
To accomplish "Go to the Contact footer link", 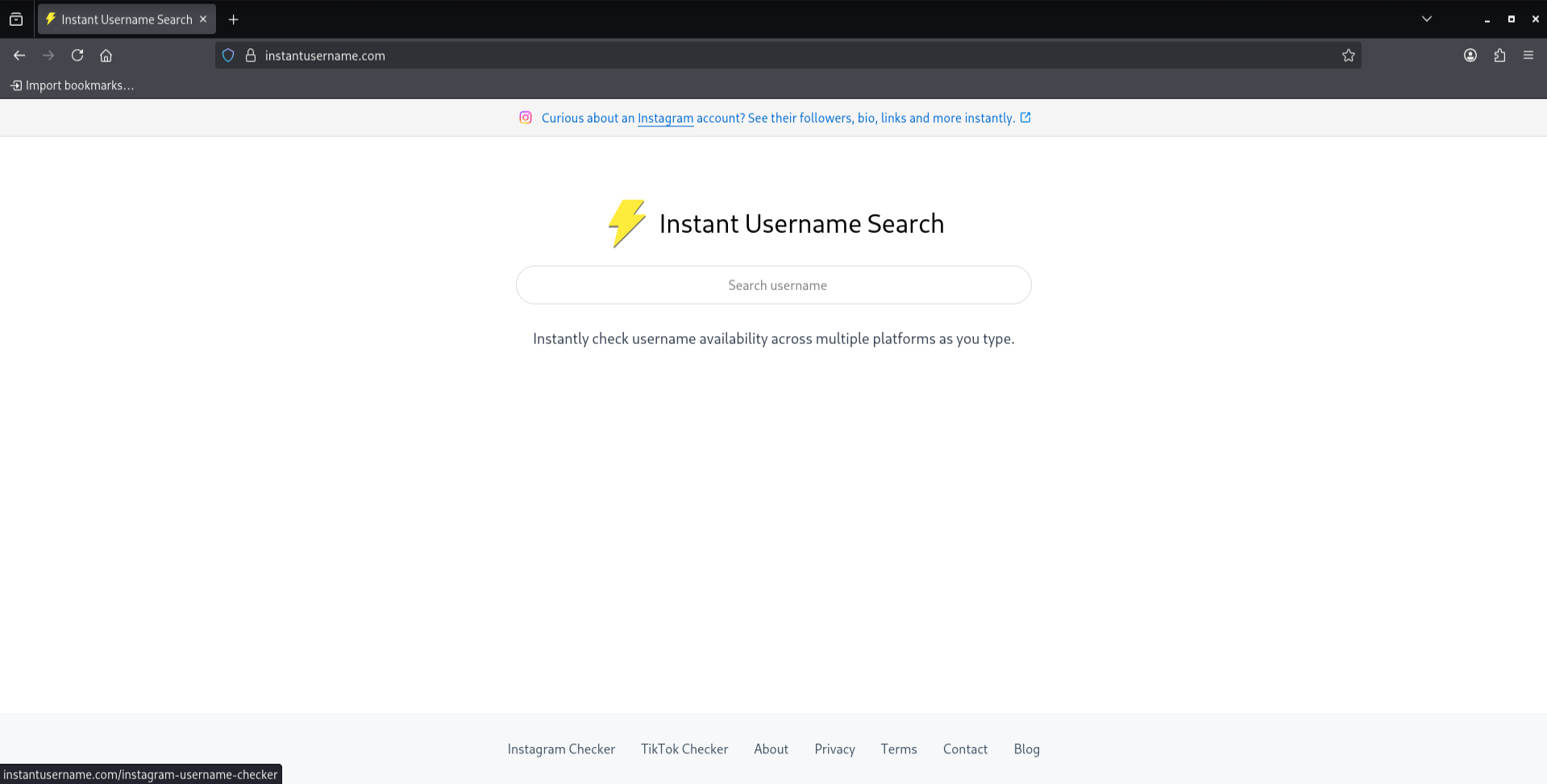I will coord(965,749).
